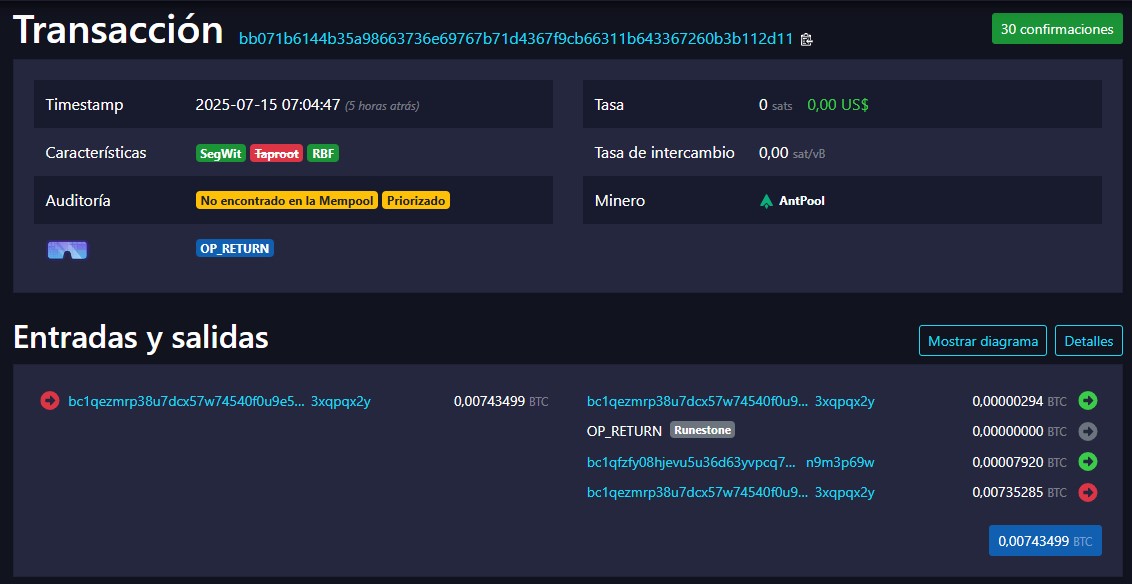Image resolution: width=1132 pixels, height=584 pixels.
Task: Toggle the Mostrar diagrama button
Action: (x=982, y=341)
